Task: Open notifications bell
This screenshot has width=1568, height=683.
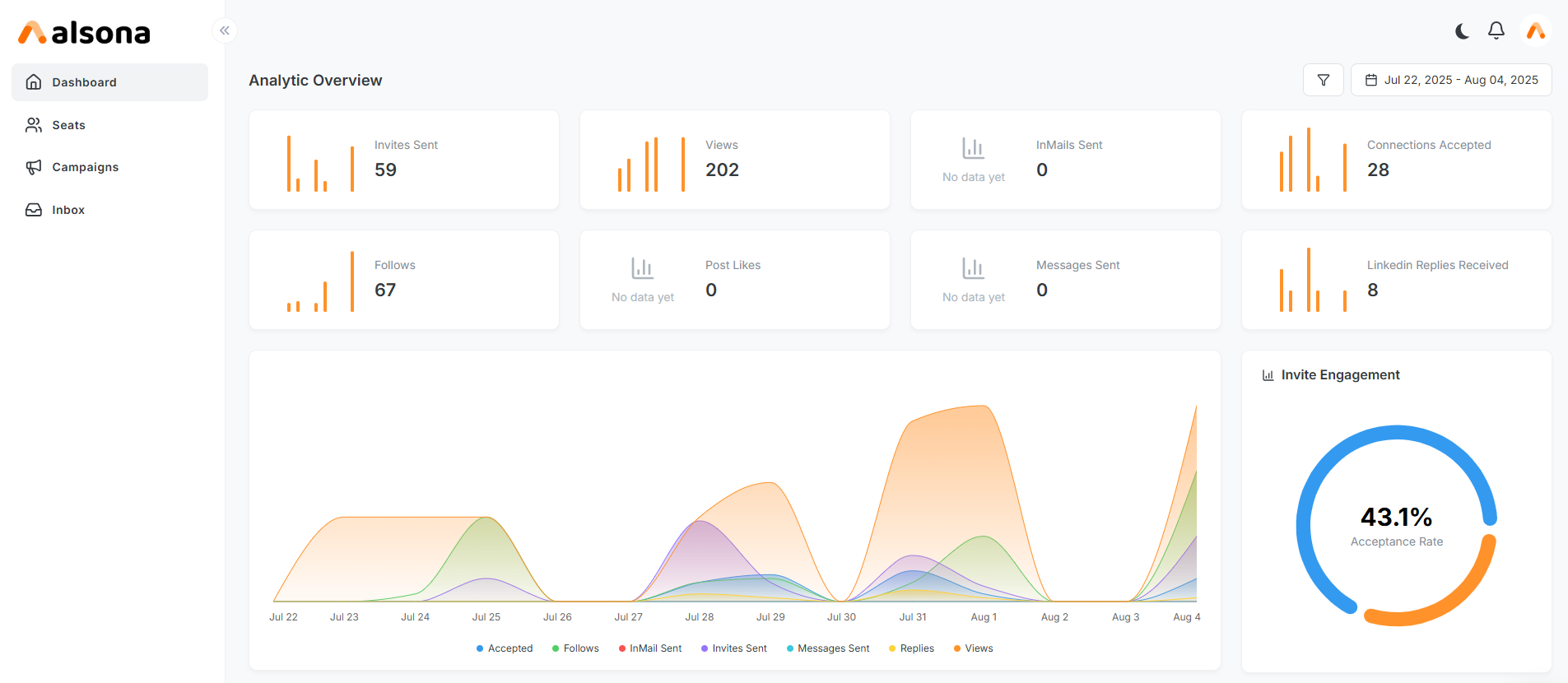Action: tap(1496, 31)
